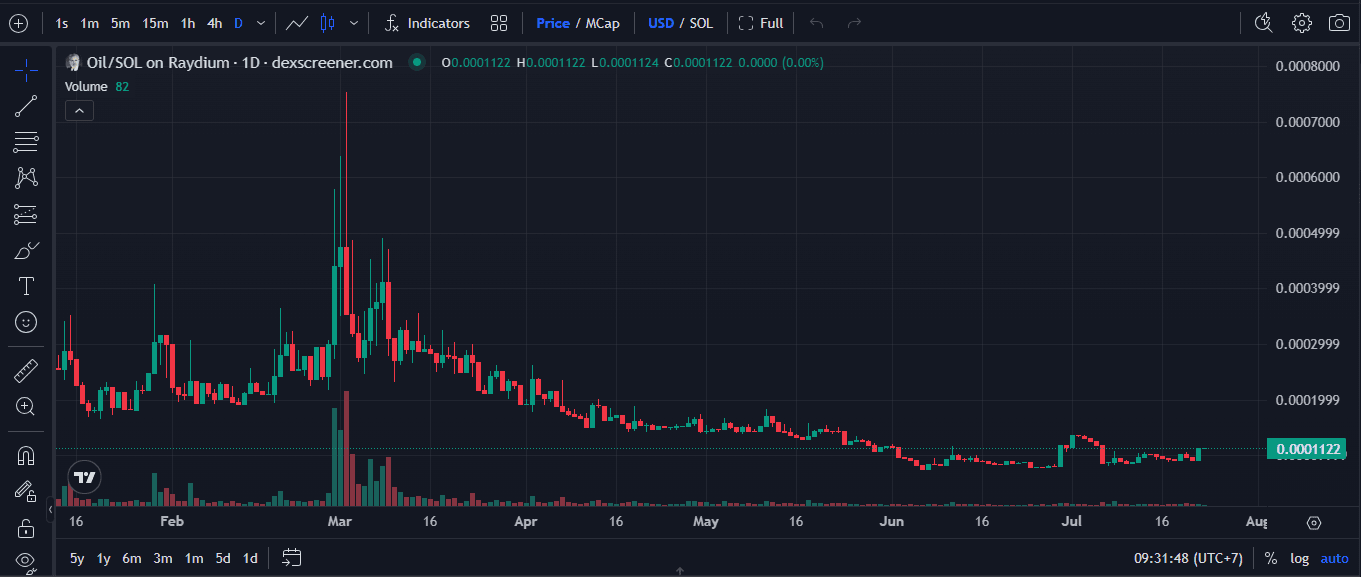
Task: Select the brush drawing tool
Action: [26, 250]
